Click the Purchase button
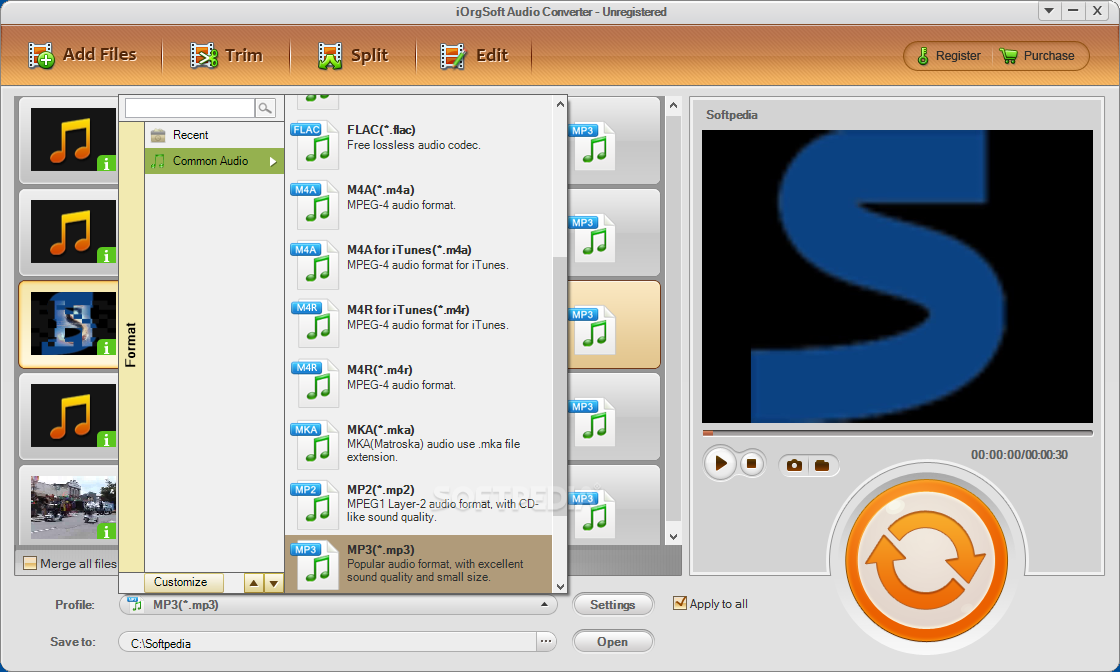 [1037, 56]
